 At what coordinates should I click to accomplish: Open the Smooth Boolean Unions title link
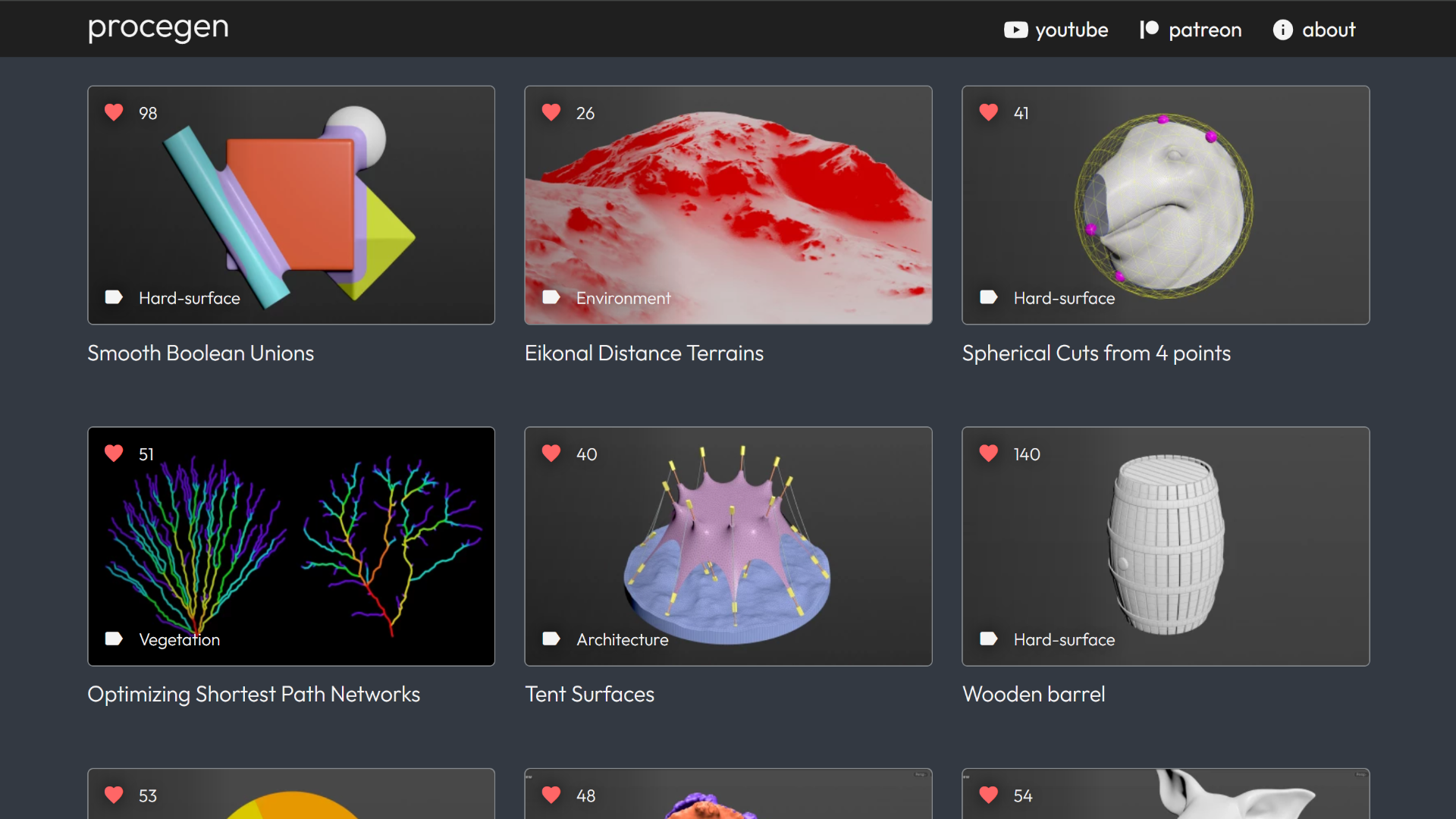(x=200, y=353)
